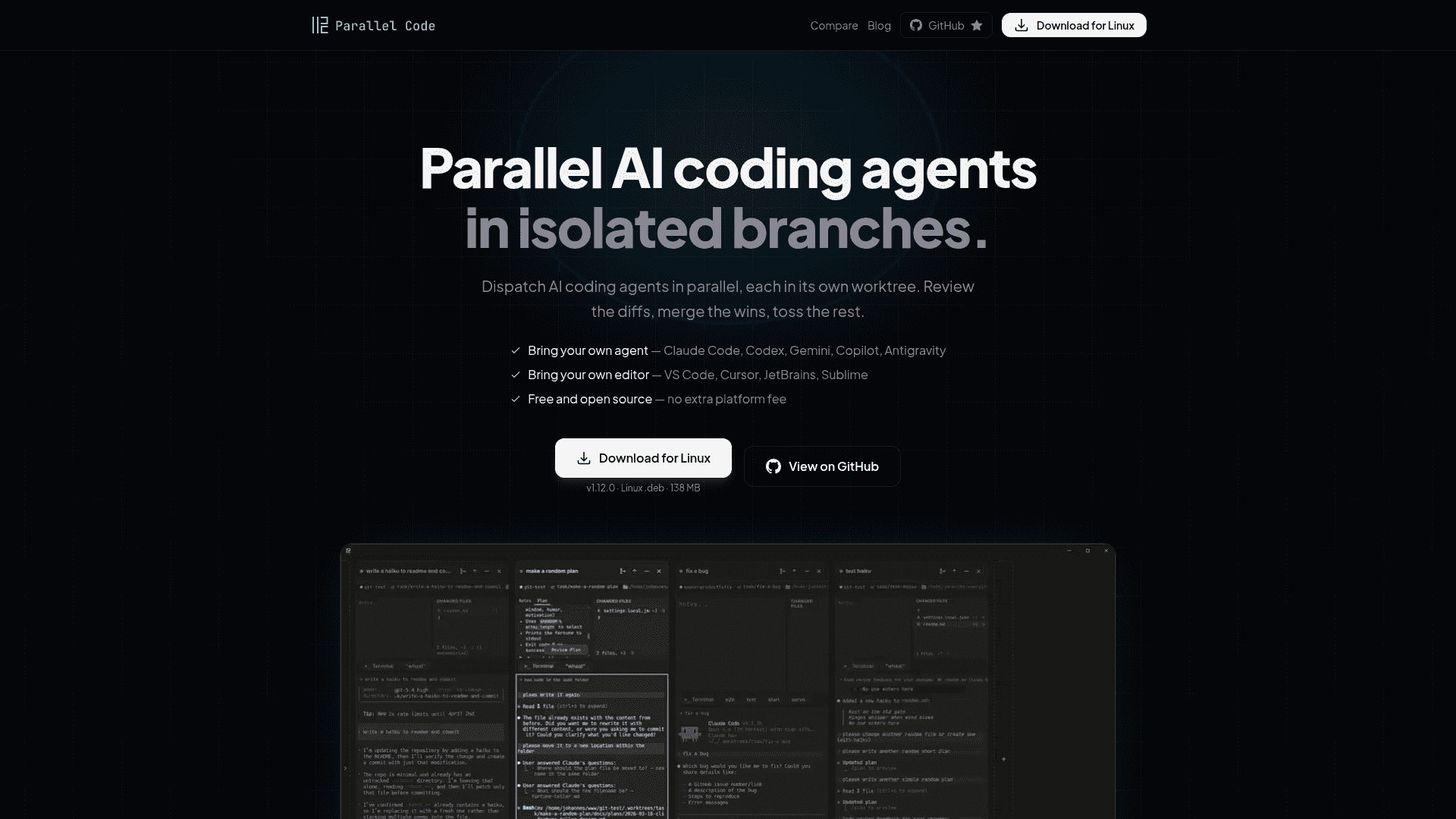Close the test haiku panel
Screen dimensions: 1456x819
coord(979,571)
